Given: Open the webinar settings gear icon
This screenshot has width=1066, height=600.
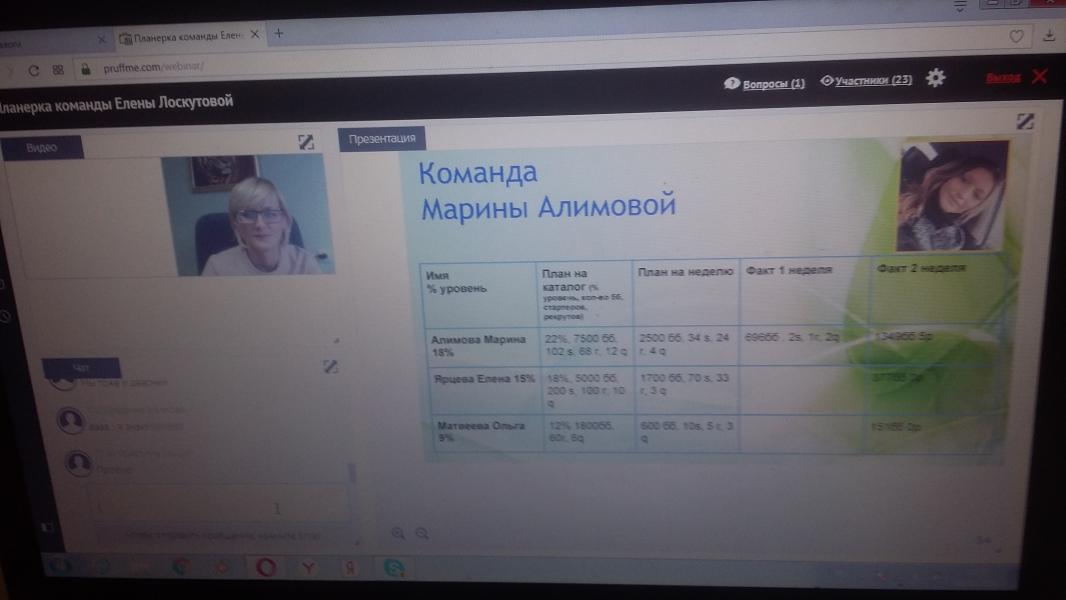Looking at the screenshot, I should point(935,78).
